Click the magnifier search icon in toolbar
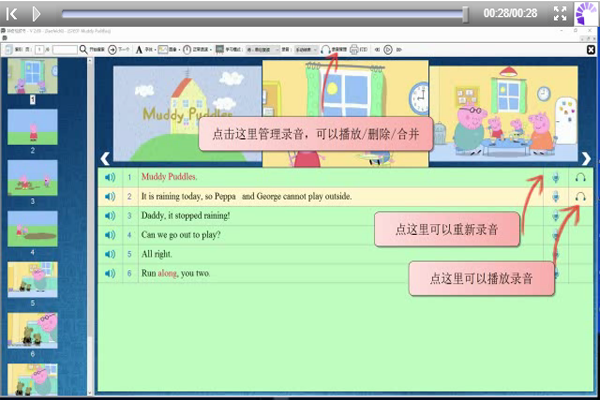 click(83, 49)
